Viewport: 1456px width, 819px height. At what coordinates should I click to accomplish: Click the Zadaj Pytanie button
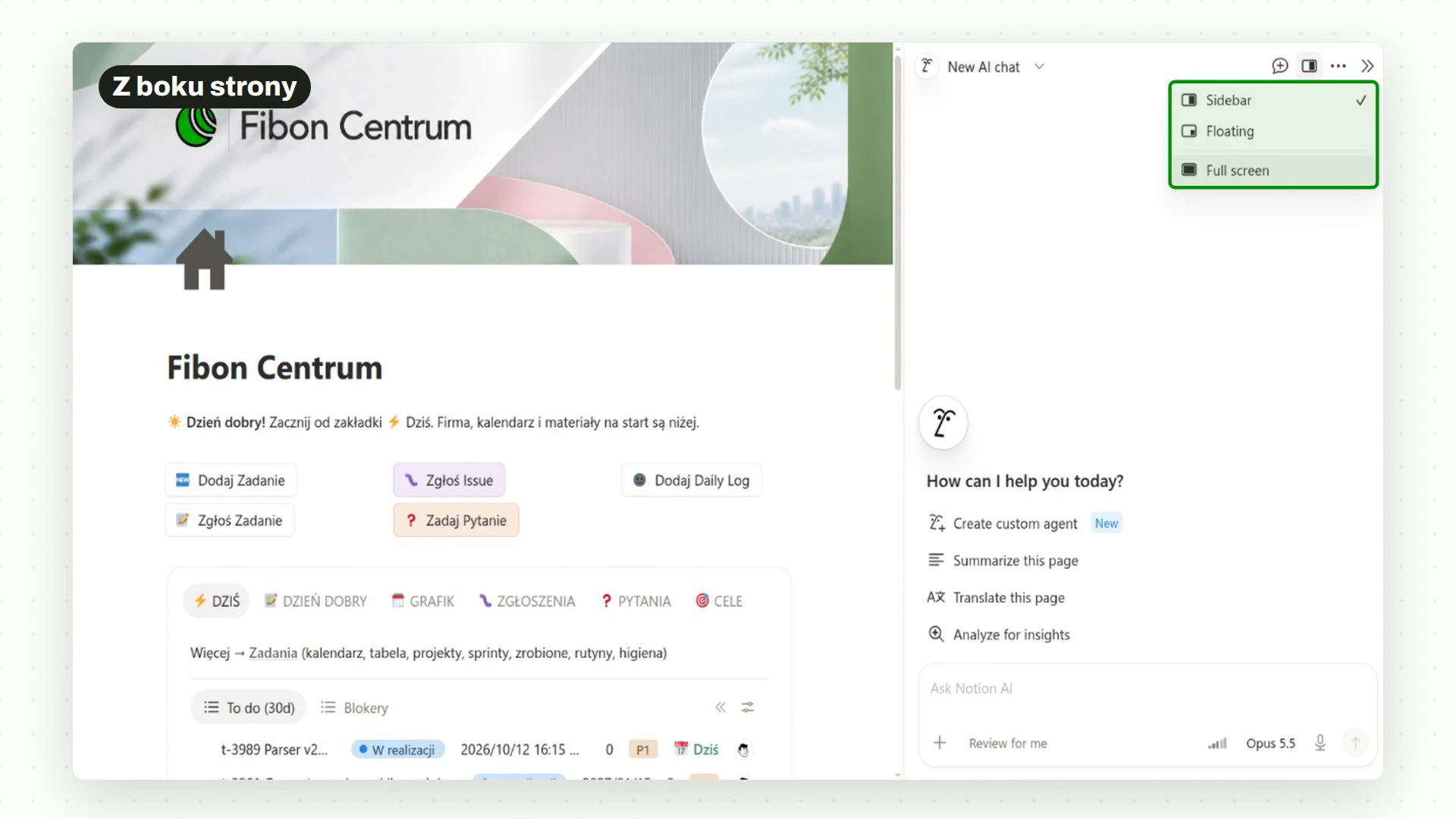point(456,520)
